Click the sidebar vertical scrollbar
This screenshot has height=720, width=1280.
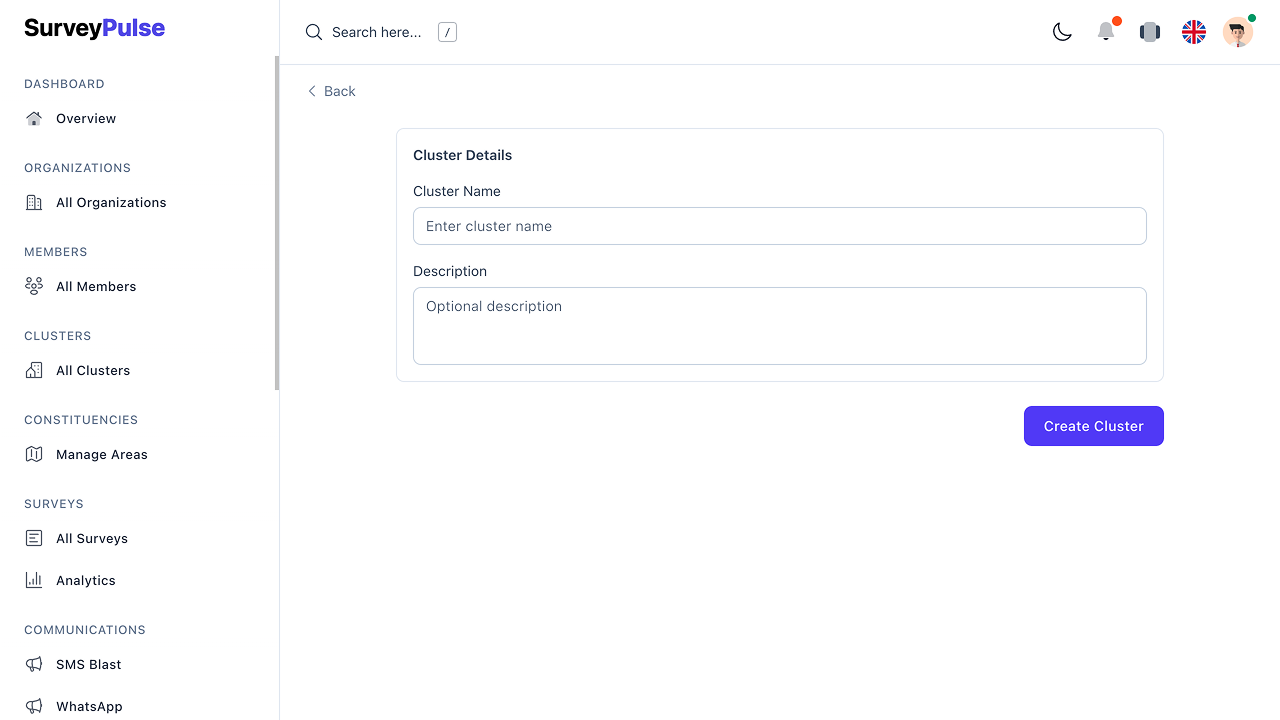tap(277, 222)
